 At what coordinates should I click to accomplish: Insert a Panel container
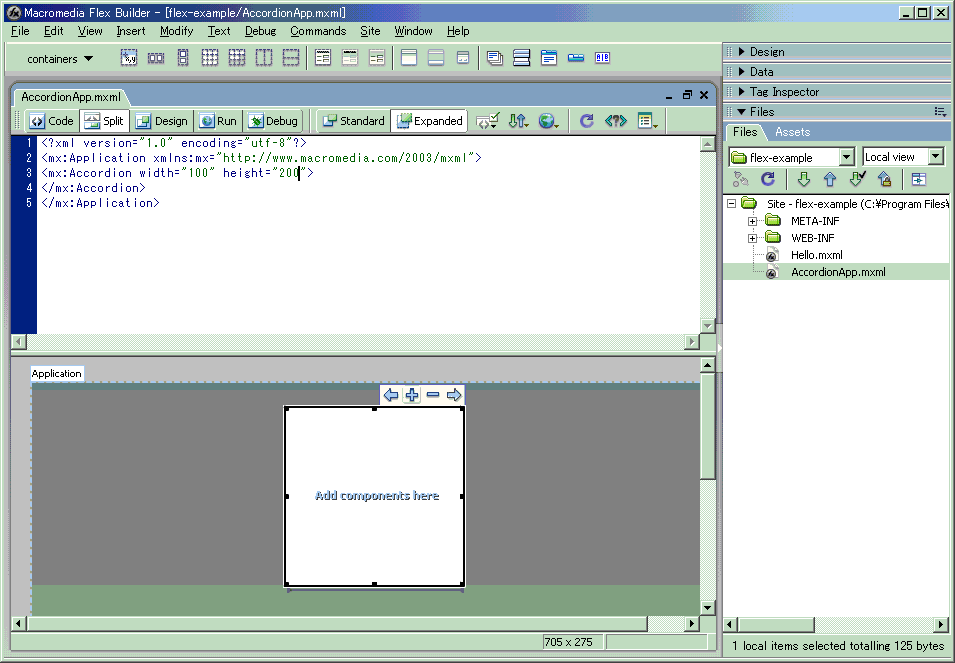(x=409, y=58)
